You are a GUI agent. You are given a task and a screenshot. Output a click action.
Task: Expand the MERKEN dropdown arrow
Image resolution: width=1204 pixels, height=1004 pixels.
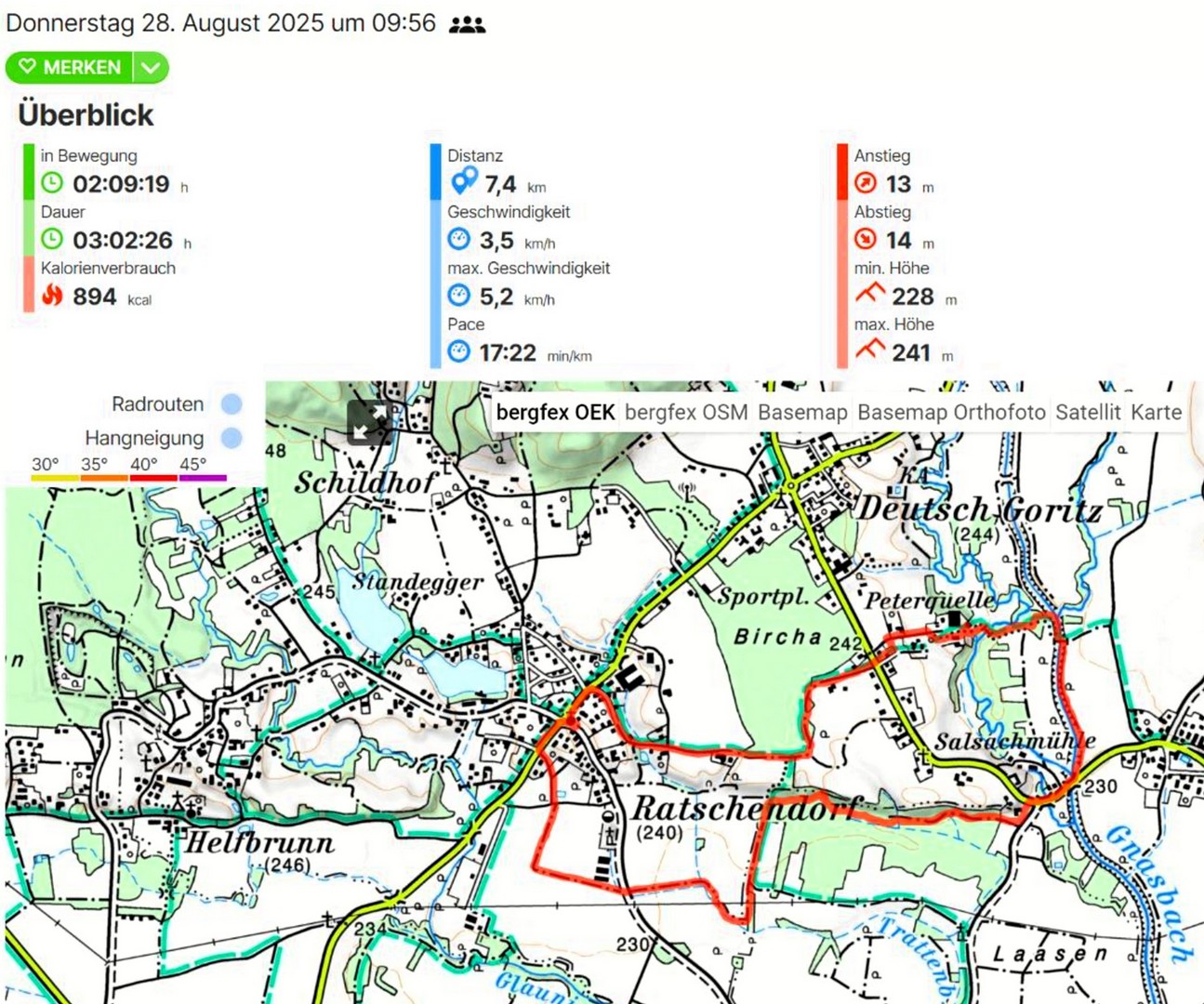coord(151,68)
